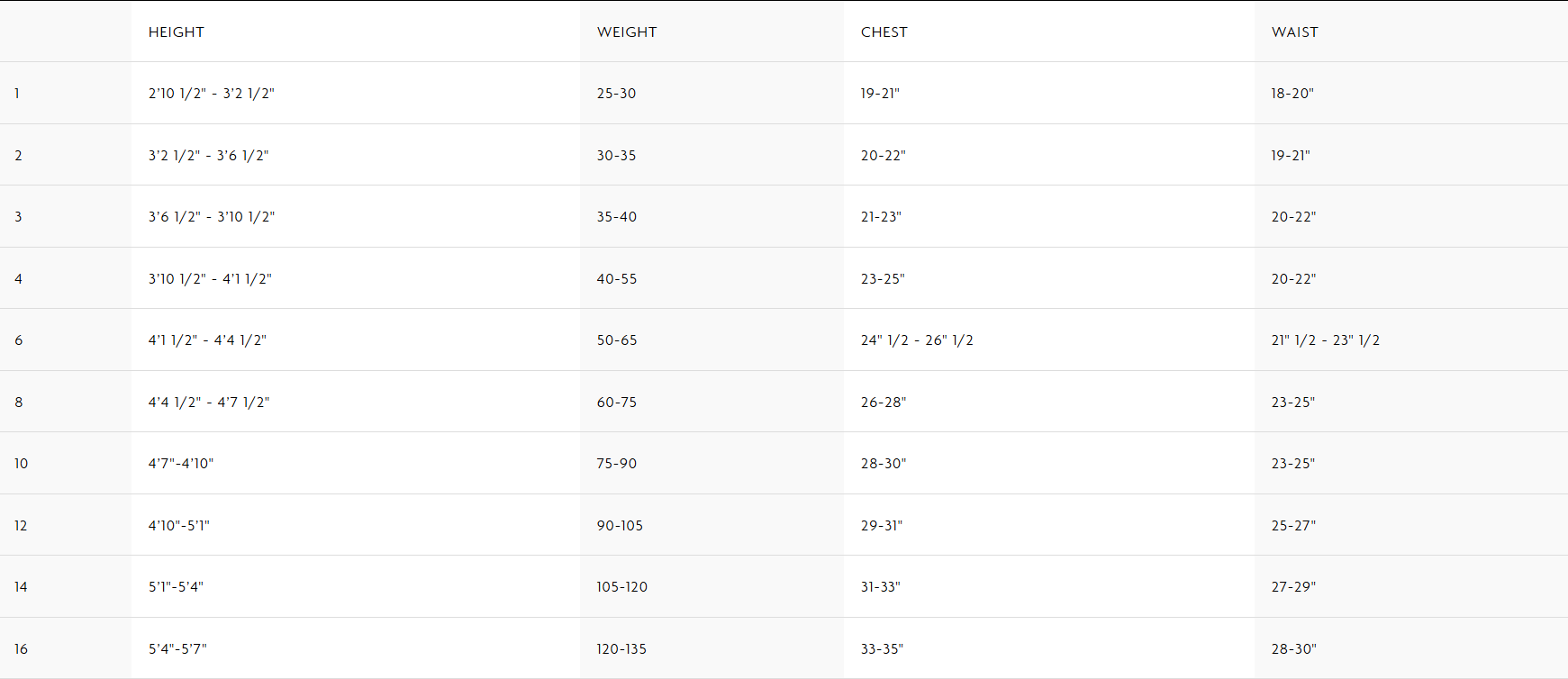Screen dimensions: 1568x679
Task: Click the weight value 90-105
Action: click(x=620, y=526)
